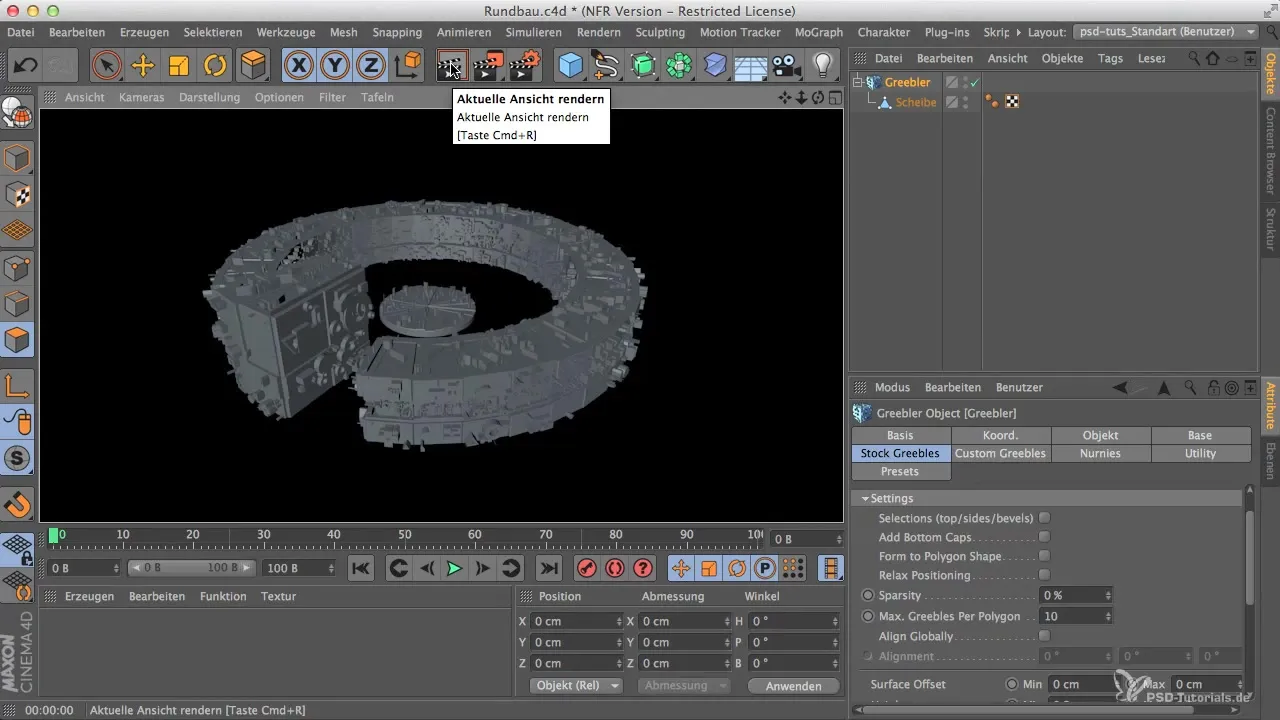Click the home icon in Objects panel

coord(1213,58)
